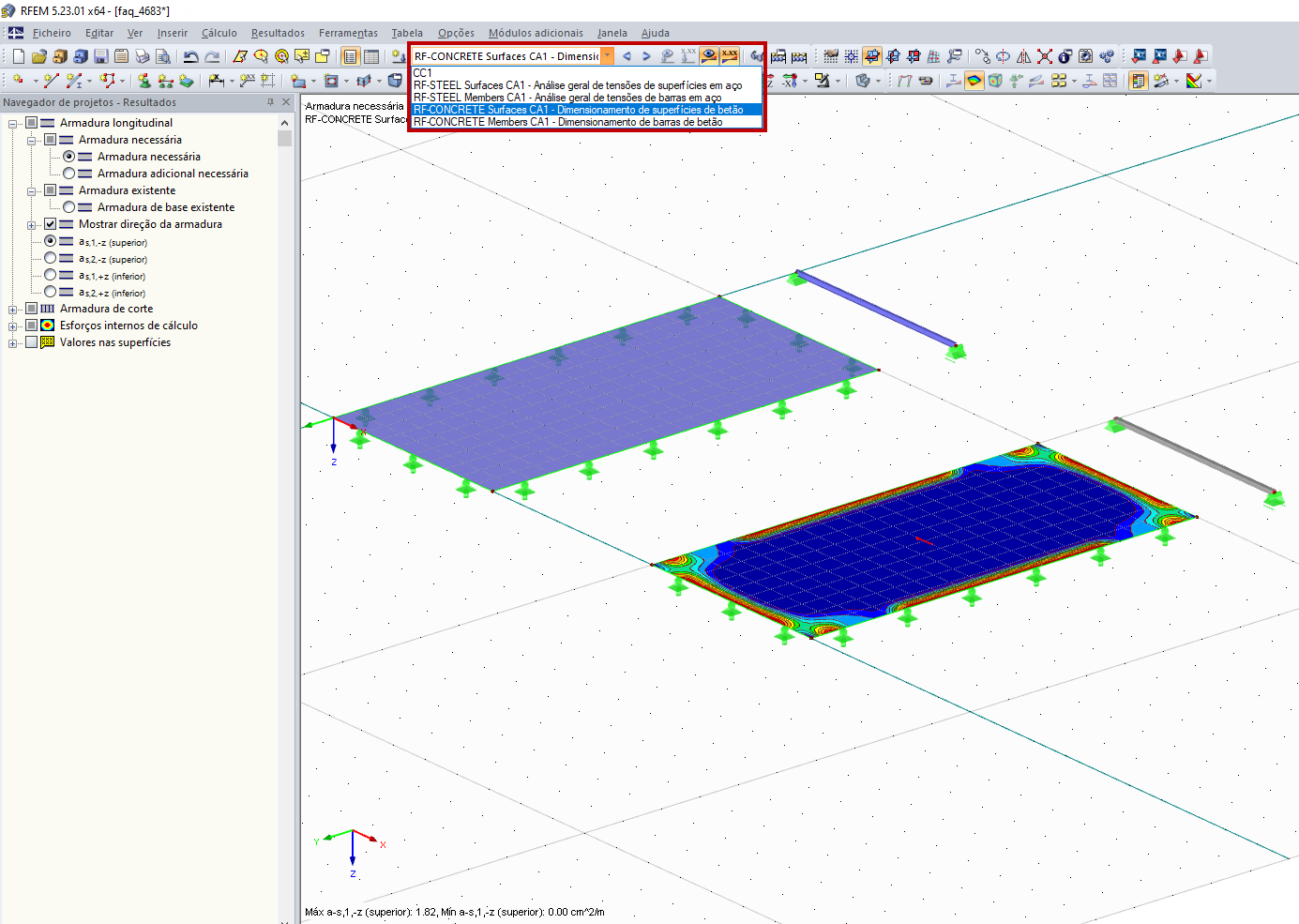This screenshot has width=1299, height=924.
Task: Close the Navegador de projetos panel
Action: 286,102
